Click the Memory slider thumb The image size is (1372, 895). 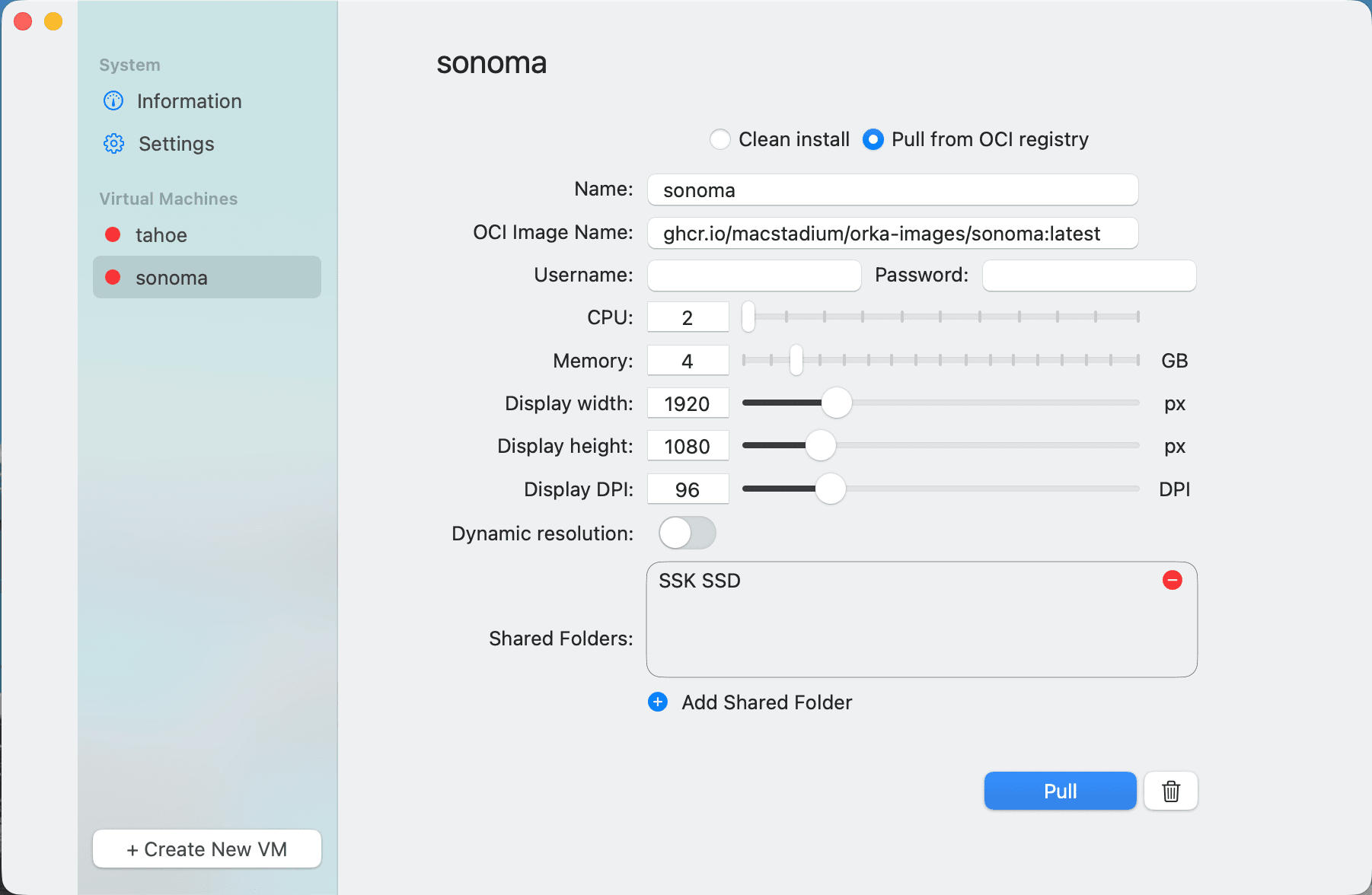click(796, 360)
